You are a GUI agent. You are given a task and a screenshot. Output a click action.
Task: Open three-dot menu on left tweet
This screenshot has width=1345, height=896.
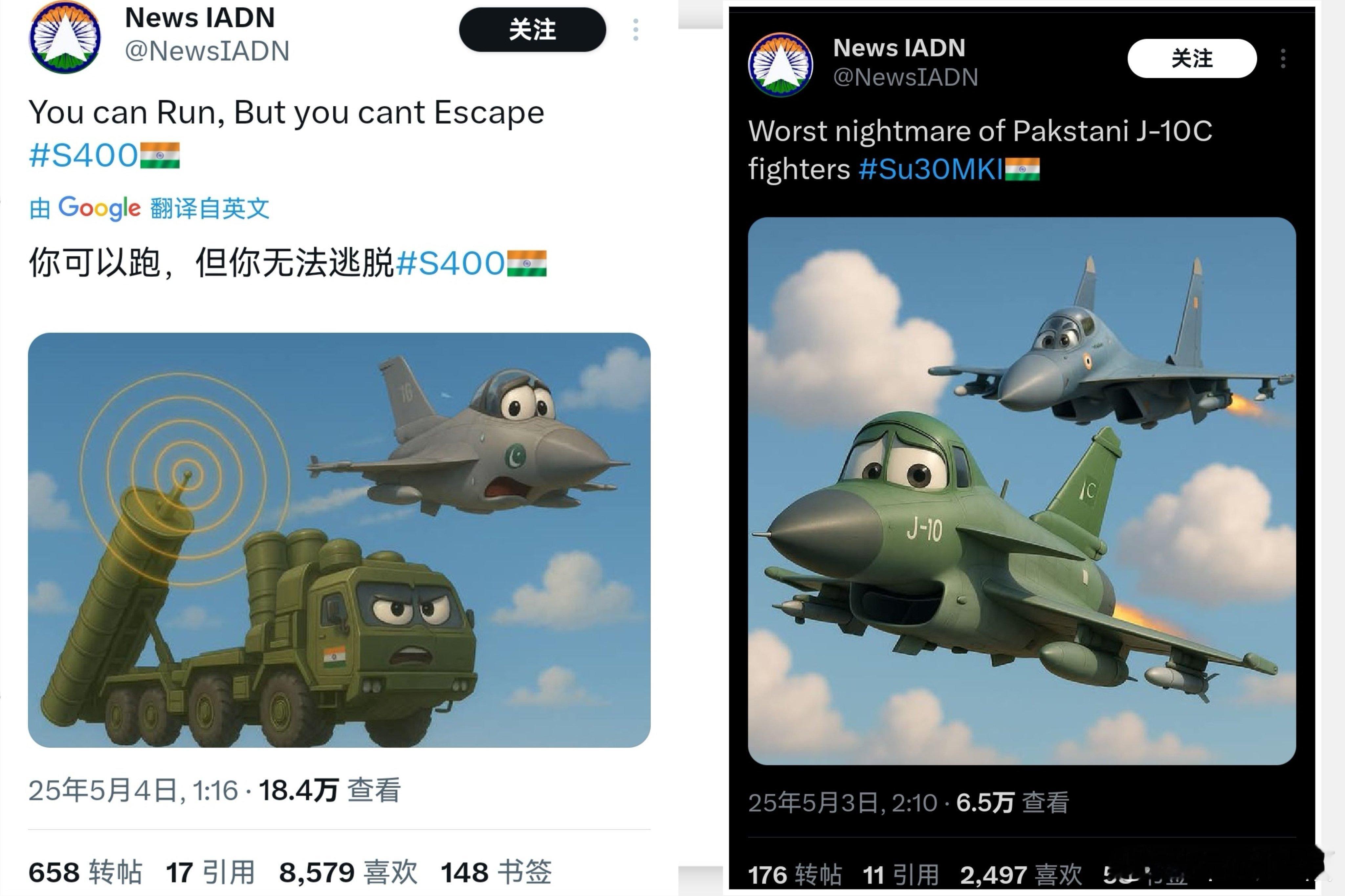point(636,30)
